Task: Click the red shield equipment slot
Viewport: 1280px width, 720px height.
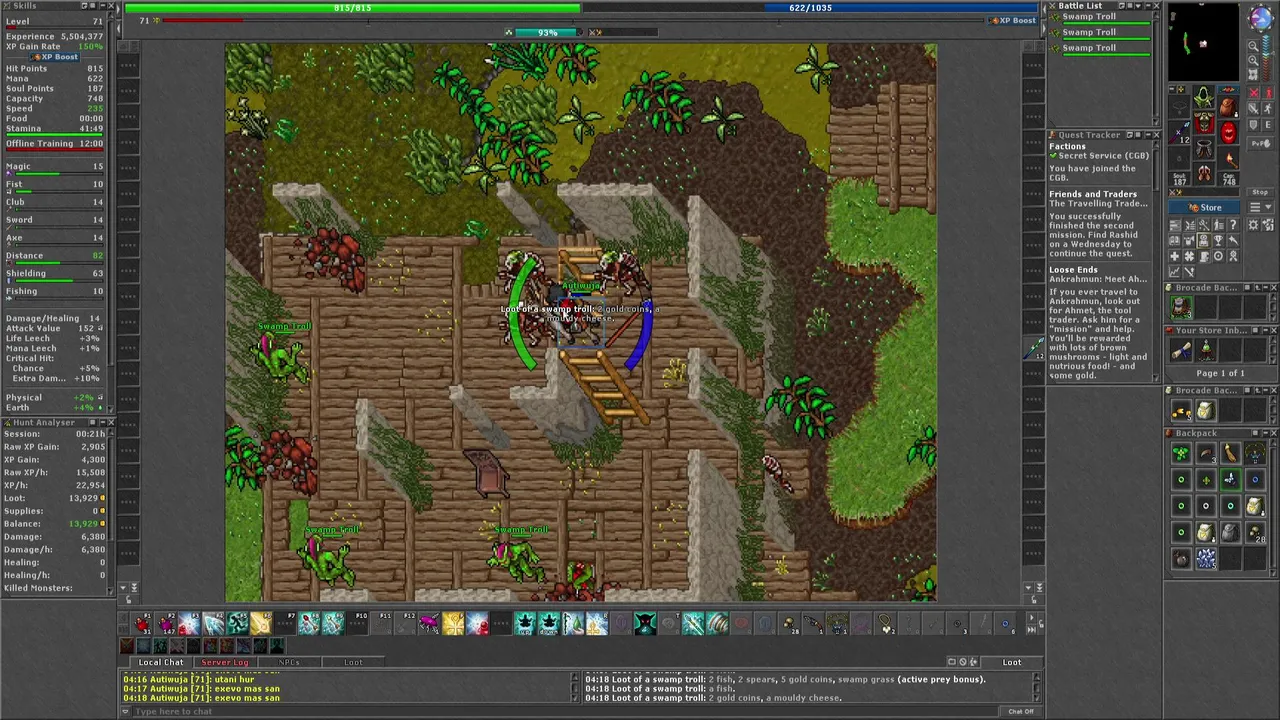Action: pos(1229,132)
